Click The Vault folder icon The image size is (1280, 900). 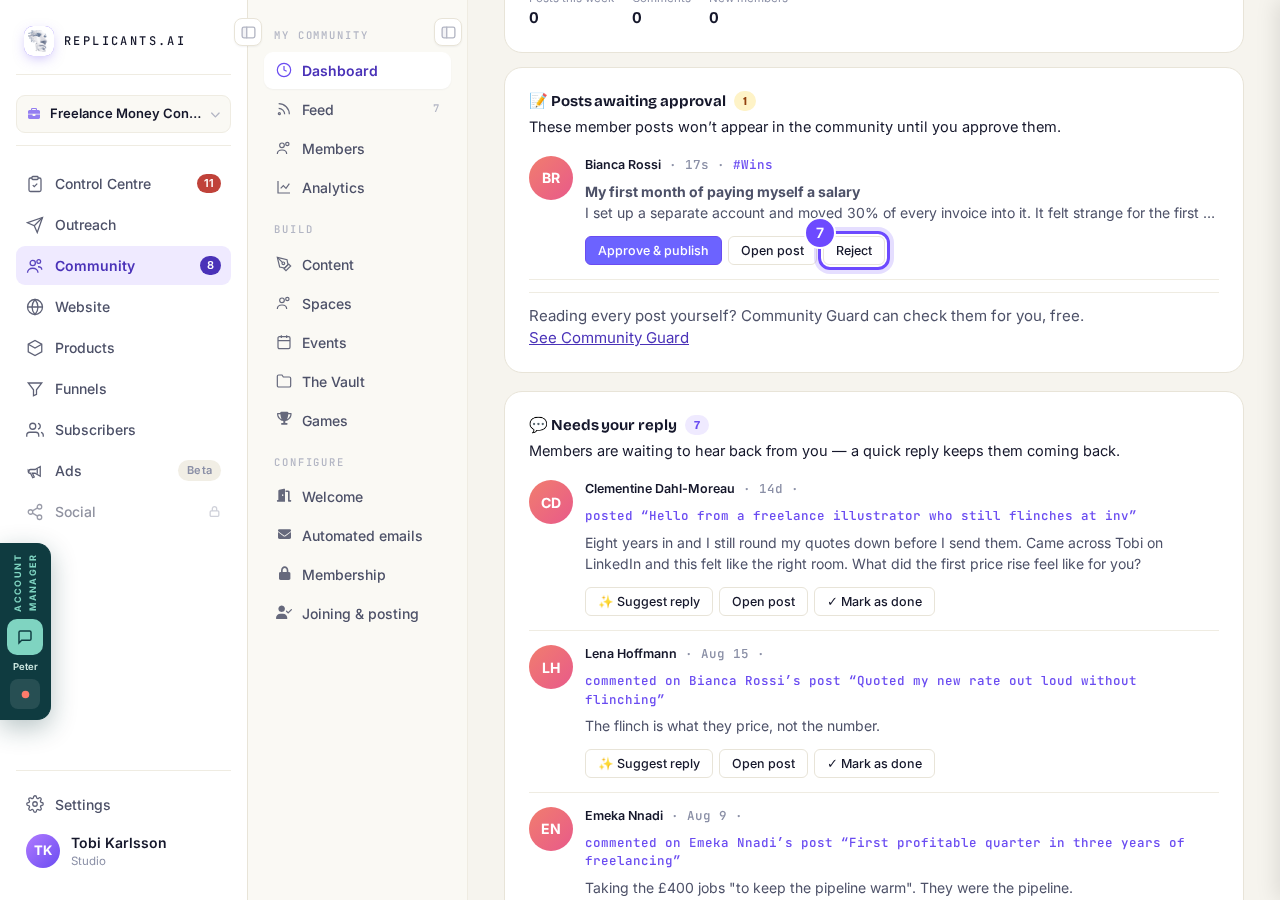tap(284, 382)
